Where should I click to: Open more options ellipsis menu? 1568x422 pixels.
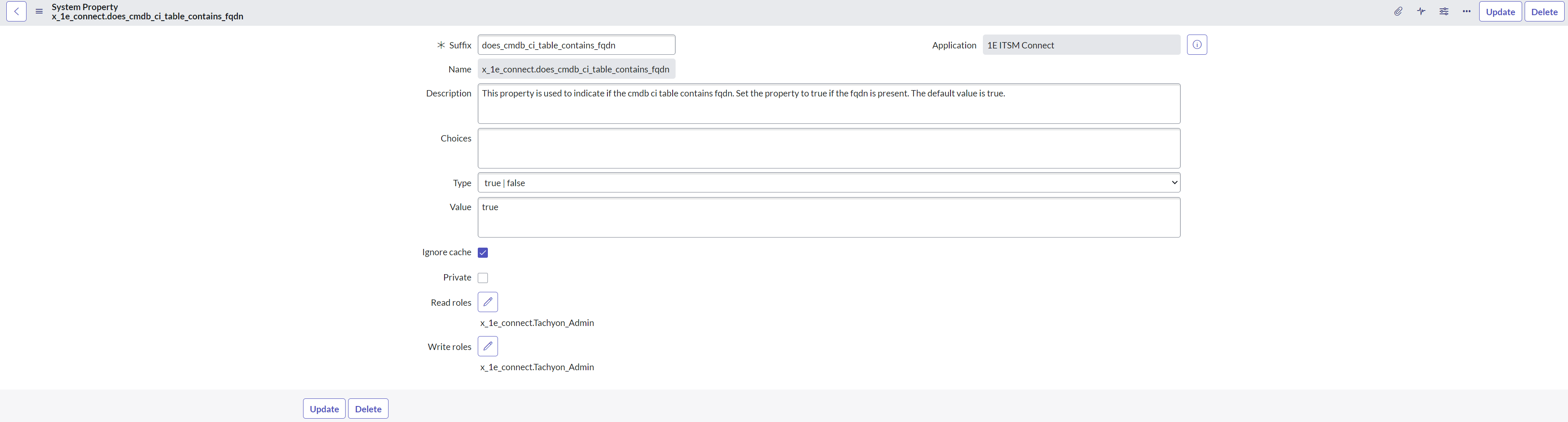(x=1467, y=11)
